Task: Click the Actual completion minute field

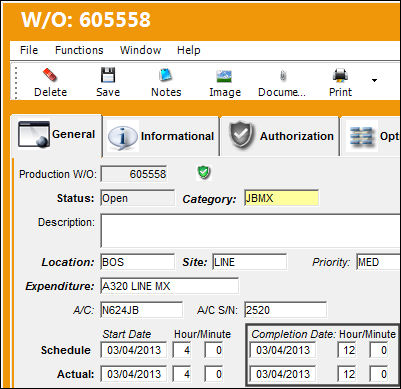Action: point(379,374)
